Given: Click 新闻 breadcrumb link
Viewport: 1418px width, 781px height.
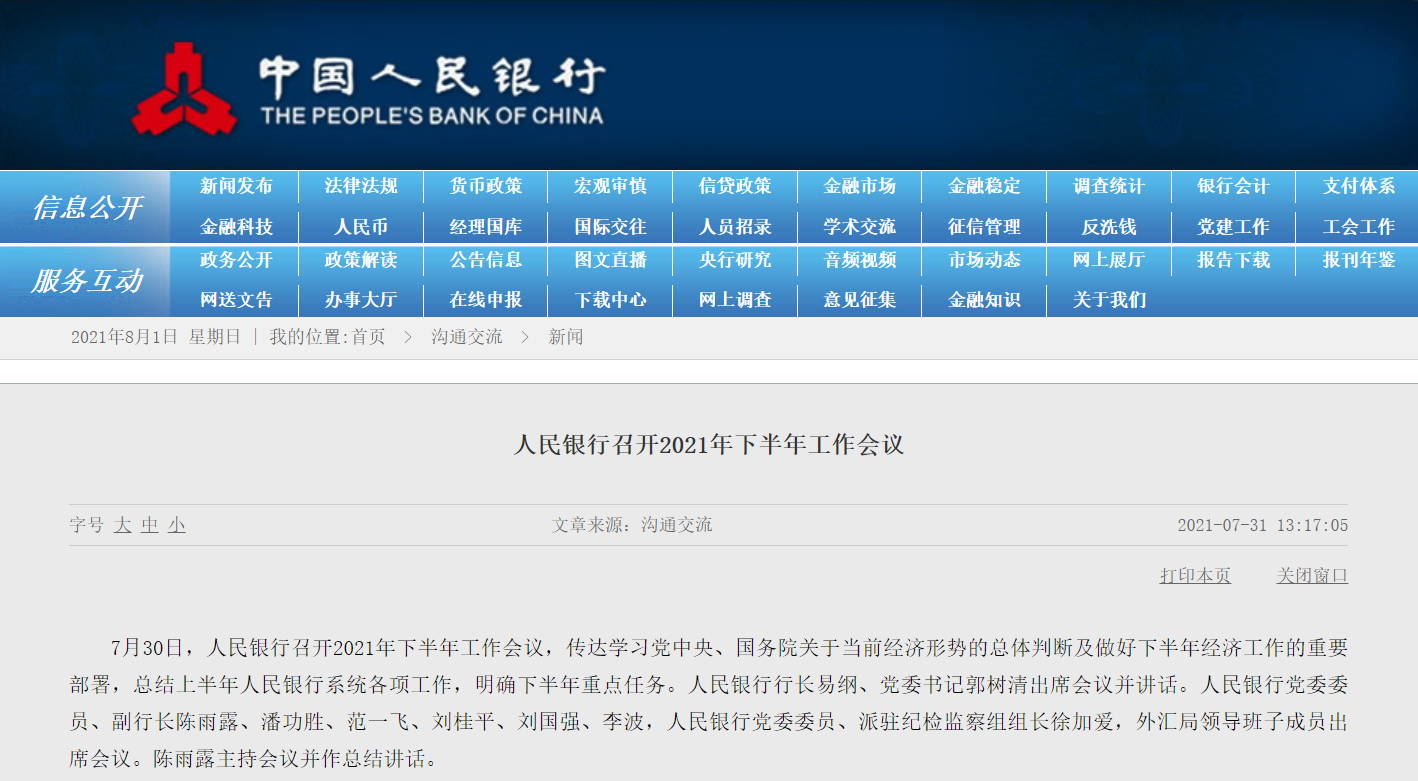Looking at the screenshot, I should [x=566, y=337].
